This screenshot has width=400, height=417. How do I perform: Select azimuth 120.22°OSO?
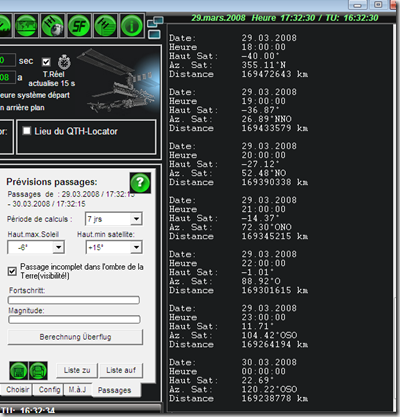pos(269,389)
